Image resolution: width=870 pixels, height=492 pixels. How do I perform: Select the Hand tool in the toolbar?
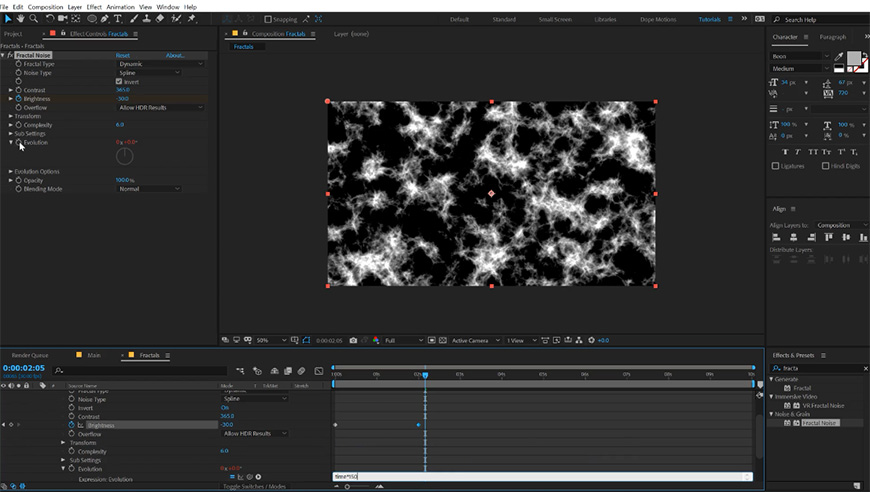point(20,18)
